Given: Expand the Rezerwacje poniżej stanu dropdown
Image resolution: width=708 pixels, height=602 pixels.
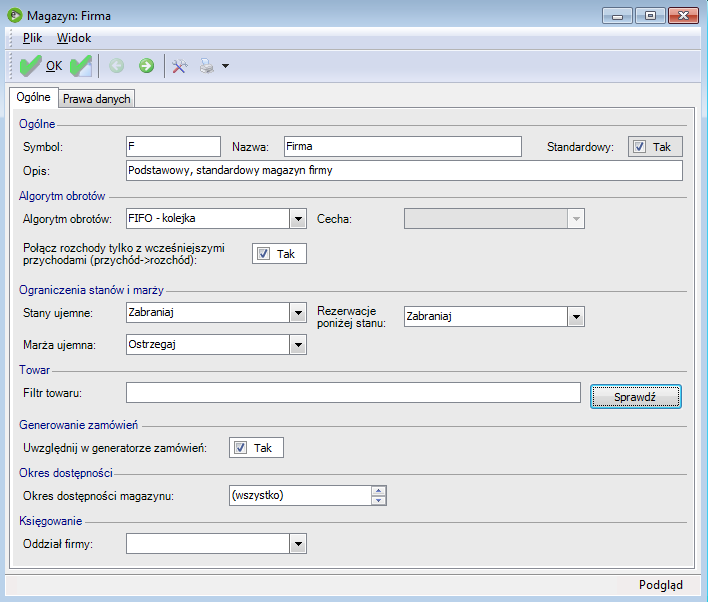Looking at the screenshot, I should coord(576,317).
